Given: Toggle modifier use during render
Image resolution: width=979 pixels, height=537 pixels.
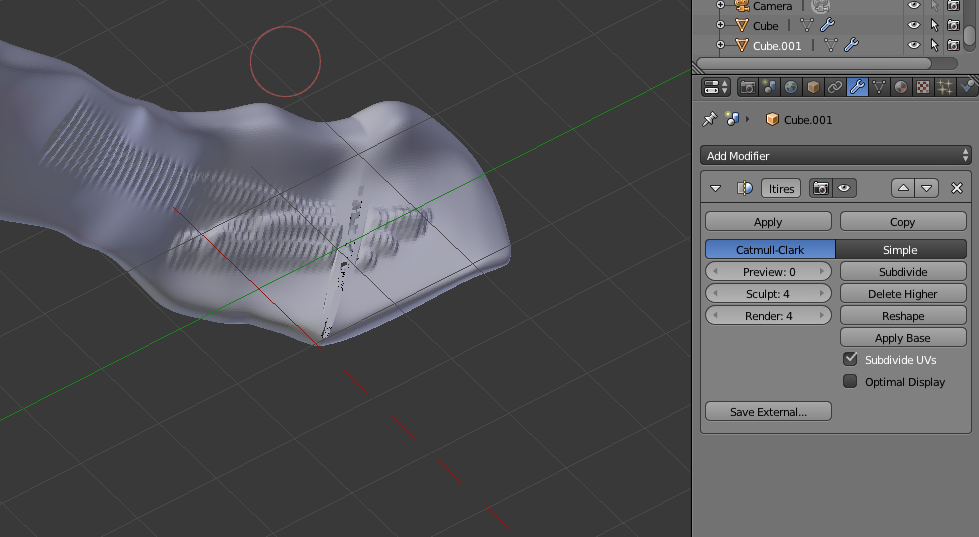Looking at the screenshot, I should point(820,189).
